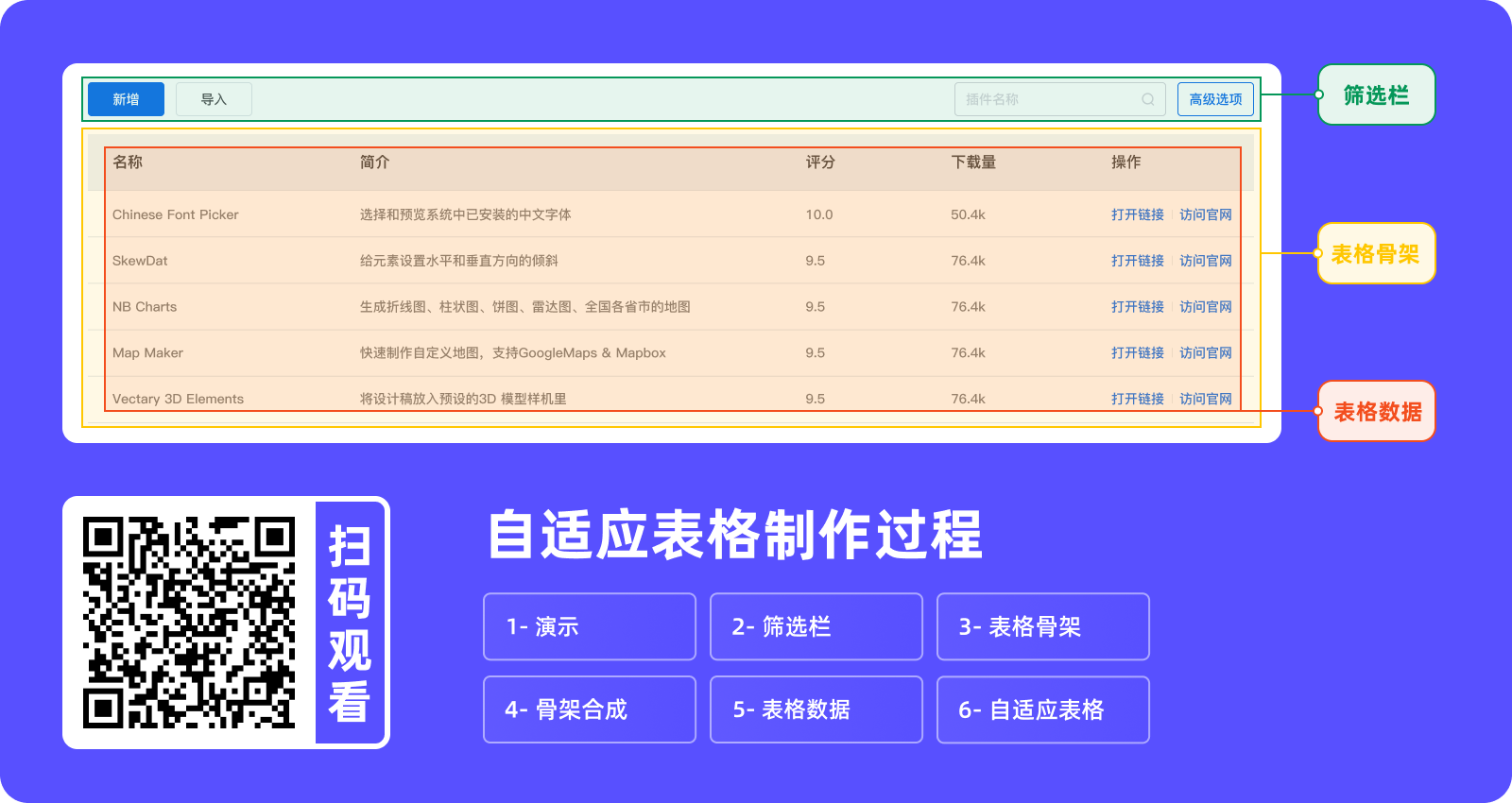The height and width of the screenshot is (803, 1512).
Task: Click the 扫码观看 vertical label
Action: pyautogui.click(x=350, y=623)
